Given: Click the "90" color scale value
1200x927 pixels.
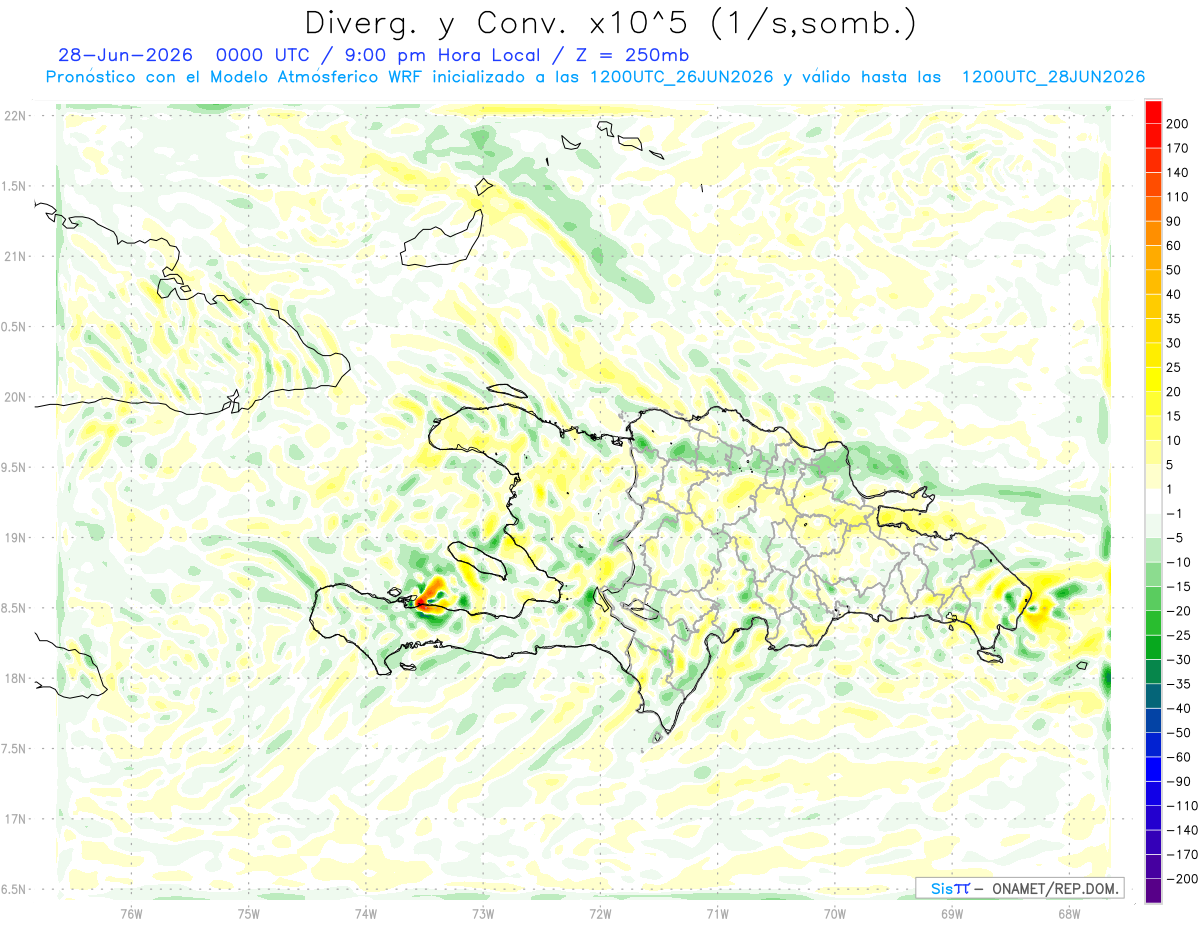Looking at the screenshot, I should 1175,222.
